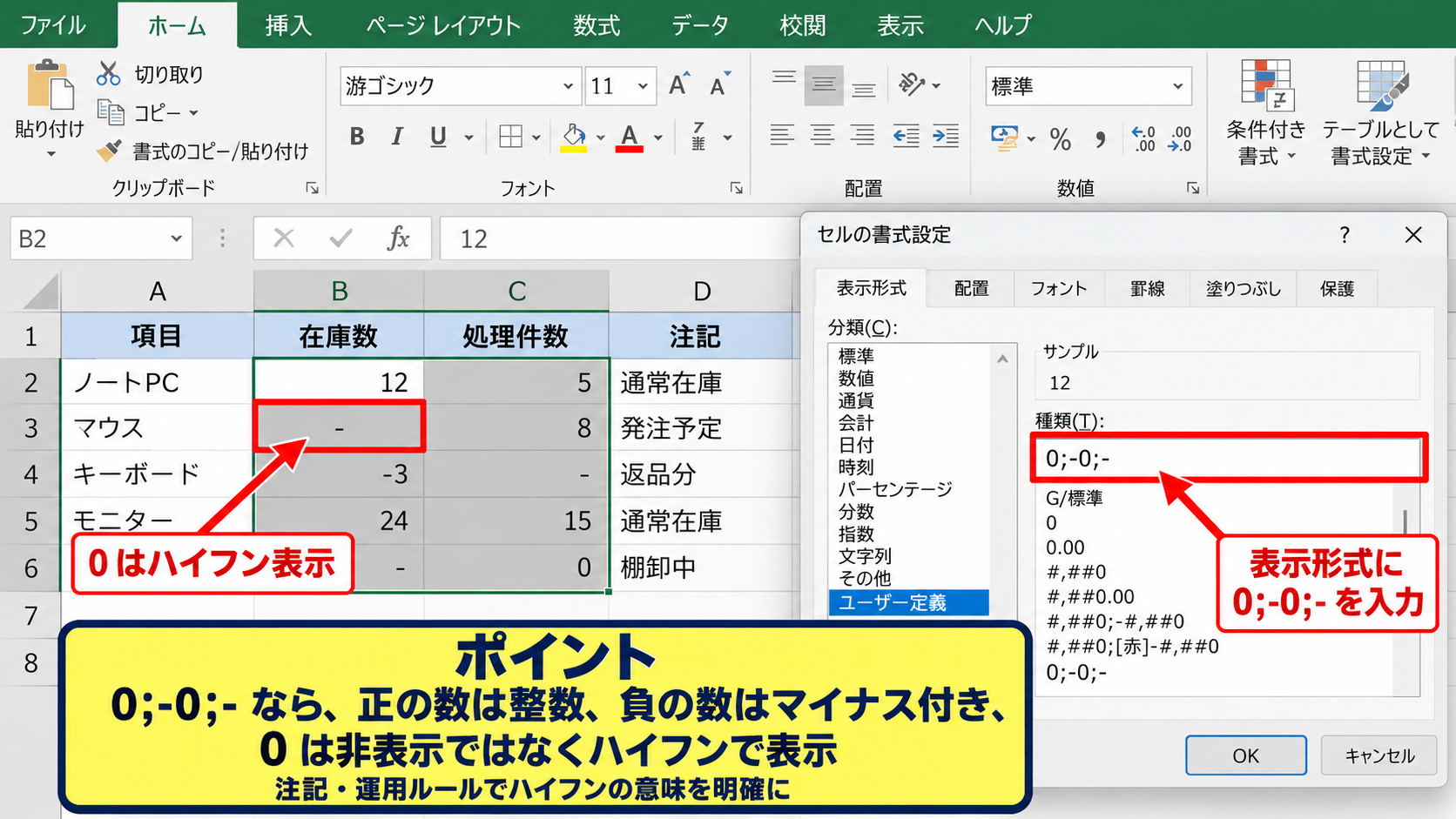The width and height of the screenshot is (1456, 819).
Task: Toggle Italic formatting
Action: coord(397,137)
